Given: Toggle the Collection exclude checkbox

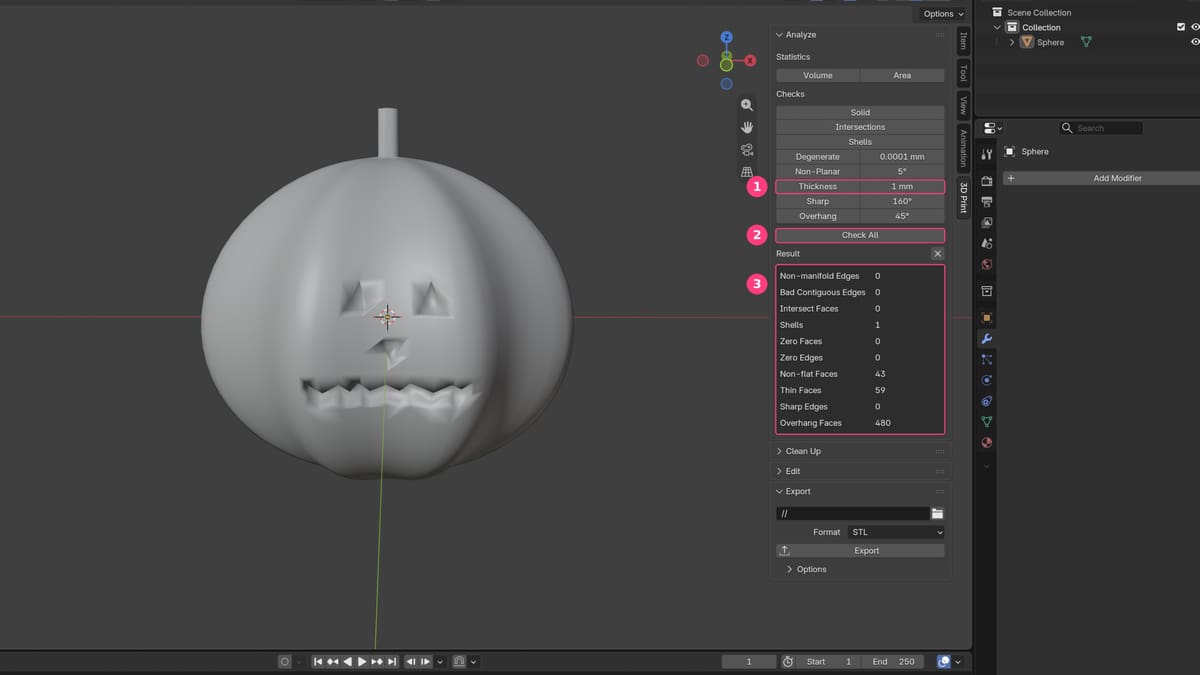Looking at the screenshot, I should 1181,27.
